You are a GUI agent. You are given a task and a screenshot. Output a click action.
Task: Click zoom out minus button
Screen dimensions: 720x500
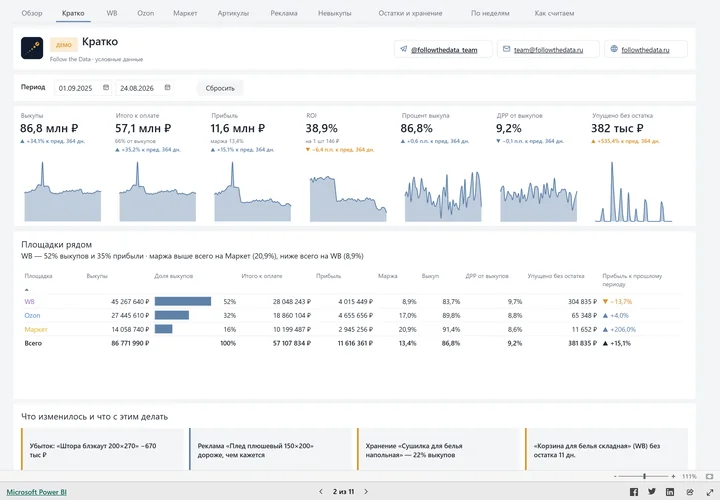(x=615, y=477)
